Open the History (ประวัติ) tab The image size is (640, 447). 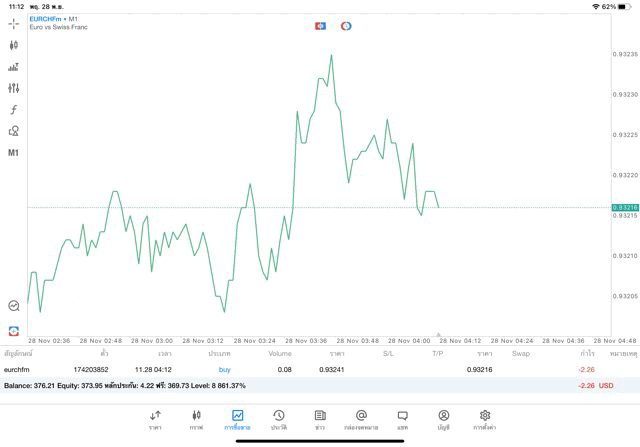coord(278,419)
